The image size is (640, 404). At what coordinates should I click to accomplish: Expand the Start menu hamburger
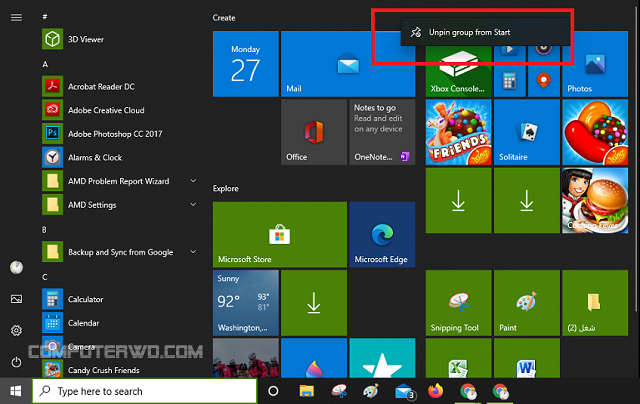tap(16, 17)
